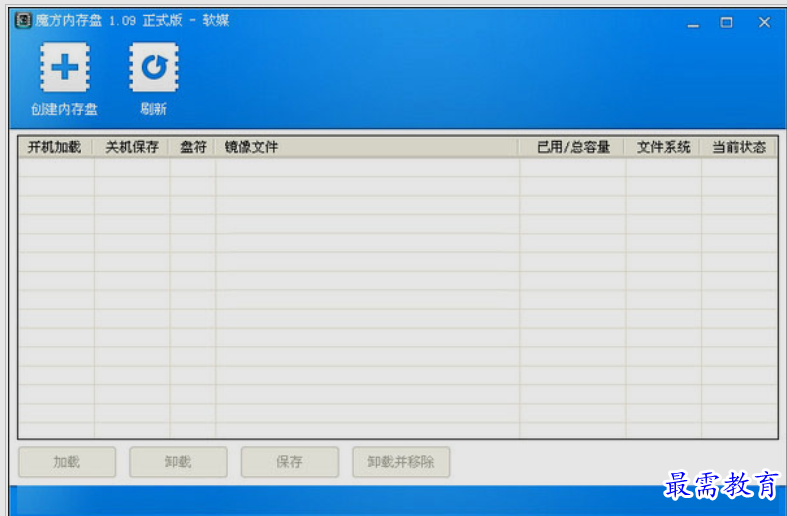Click the 卸载 button
This screenshot has height=516, width=787.
click(x=178, y=462)
